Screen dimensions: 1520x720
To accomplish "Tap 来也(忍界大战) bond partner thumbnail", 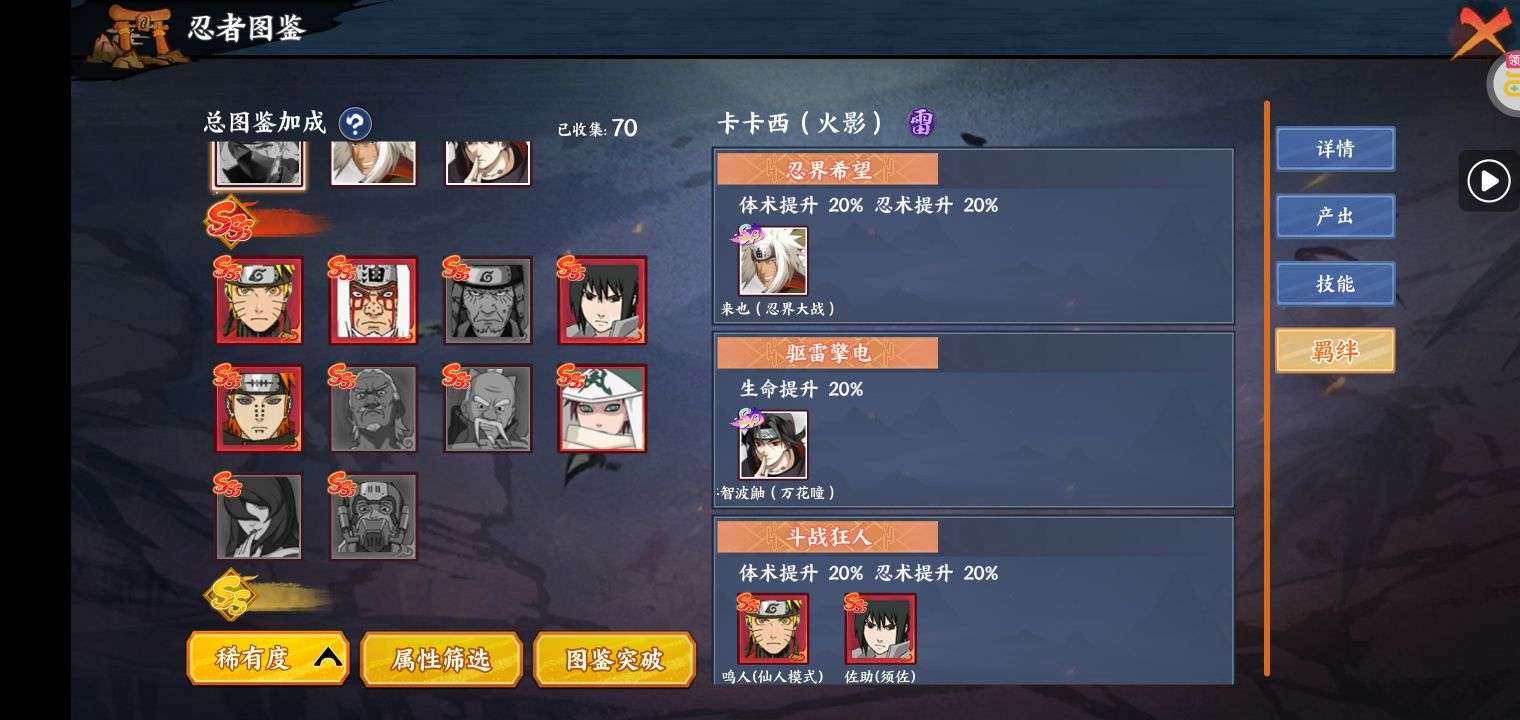I will (772, 262).
